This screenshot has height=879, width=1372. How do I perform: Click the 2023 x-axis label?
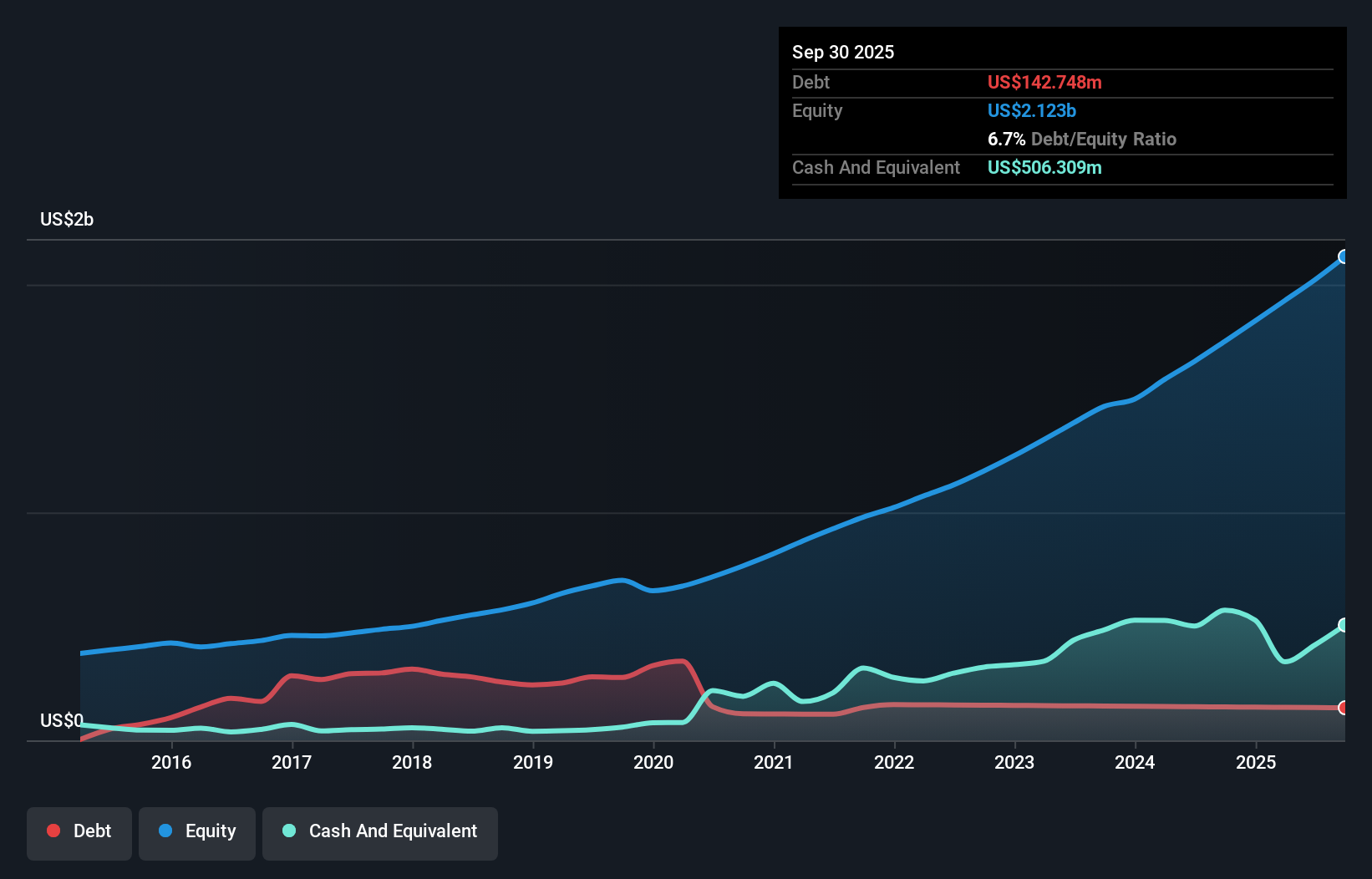pos(1014,762)
